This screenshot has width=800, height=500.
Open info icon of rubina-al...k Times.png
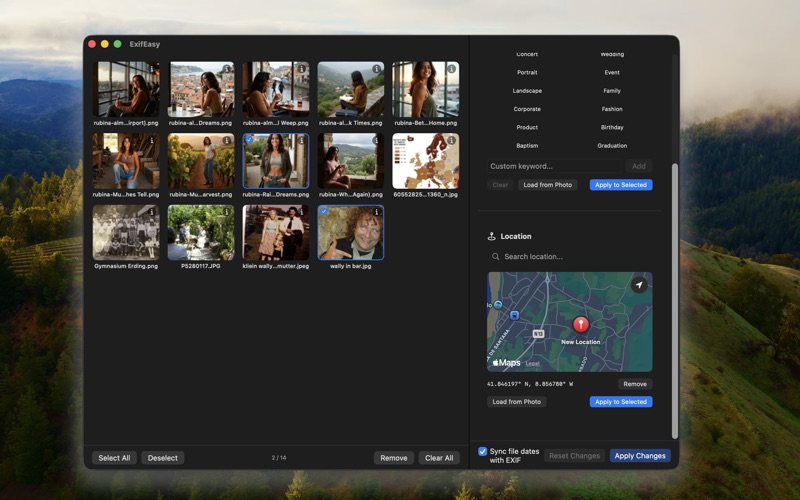[377, 68]
